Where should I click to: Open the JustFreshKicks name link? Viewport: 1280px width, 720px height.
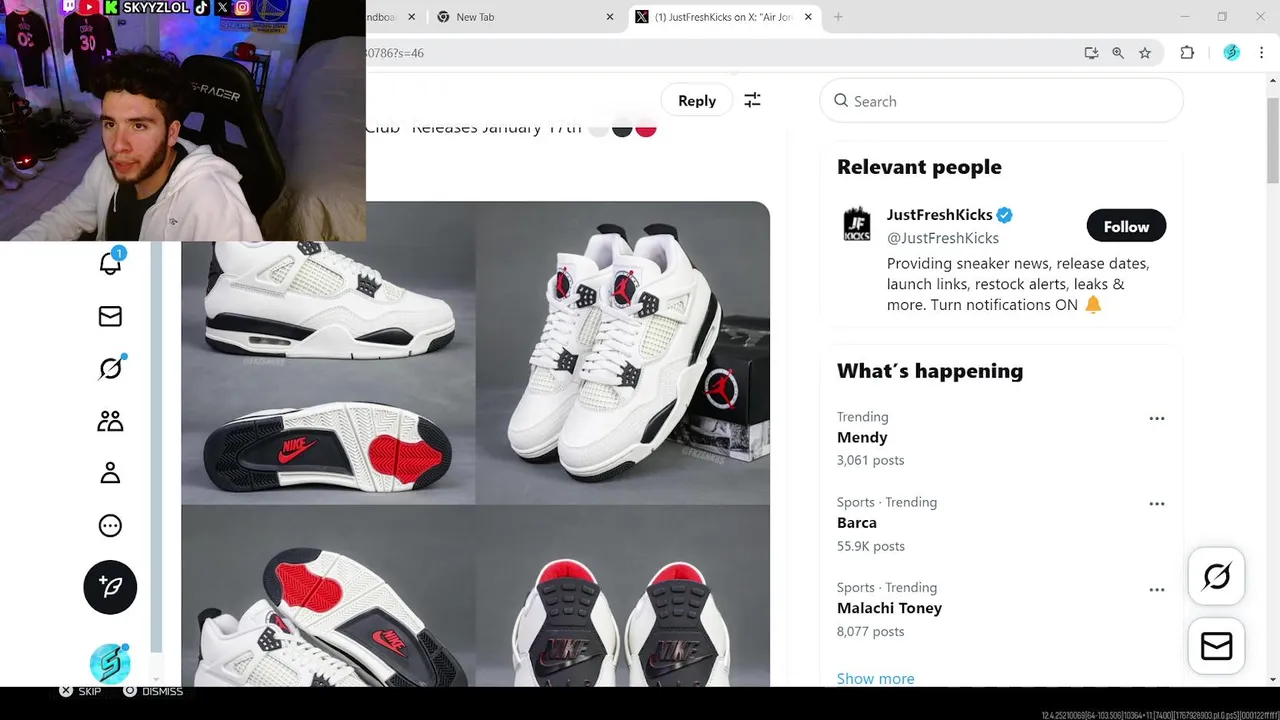coord(939,214)
